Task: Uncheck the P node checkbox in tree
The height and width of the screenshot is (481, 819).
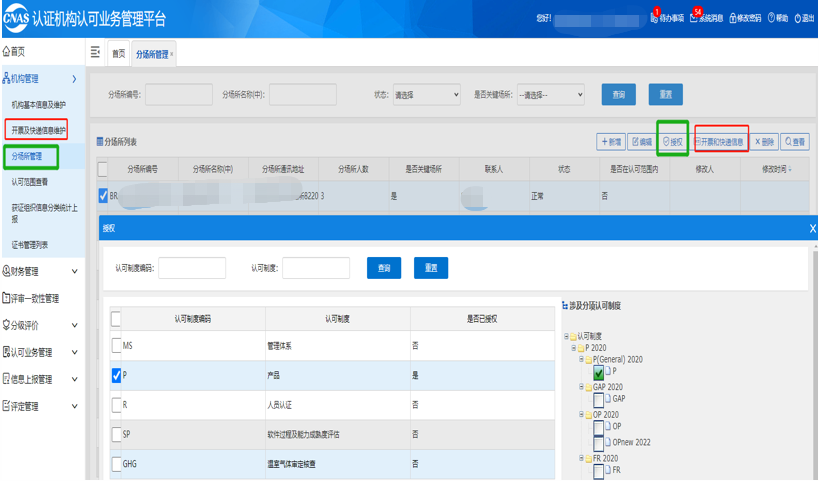Action: click(x=599, y=372)
